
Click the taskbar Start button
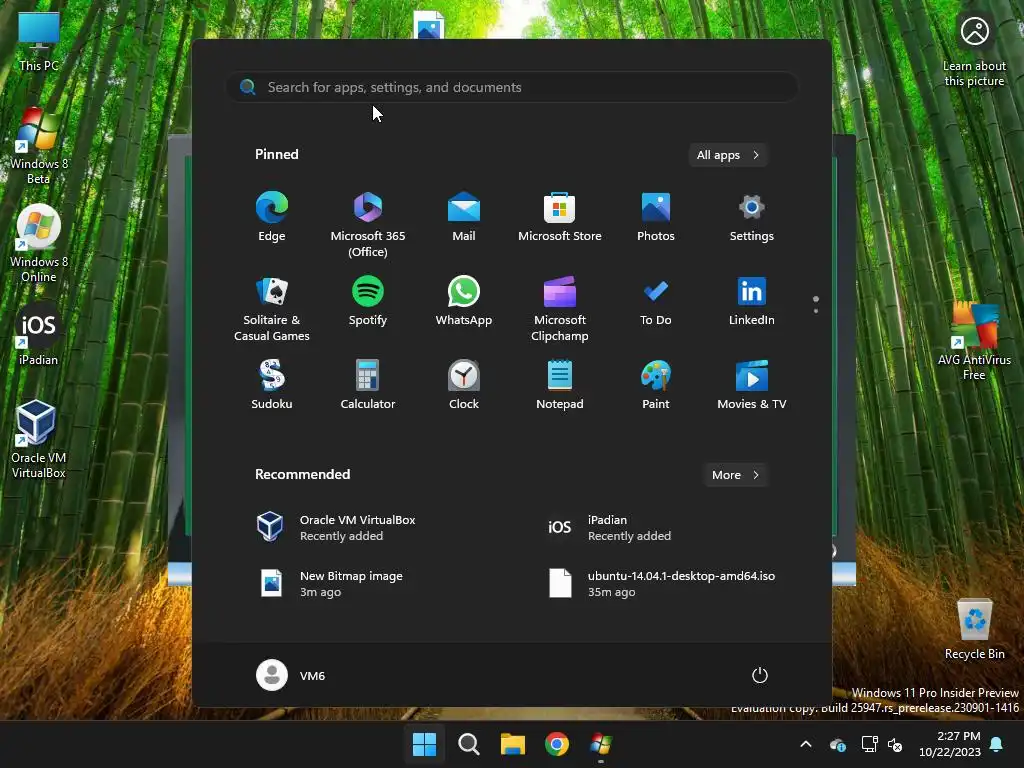pos(424,744)
